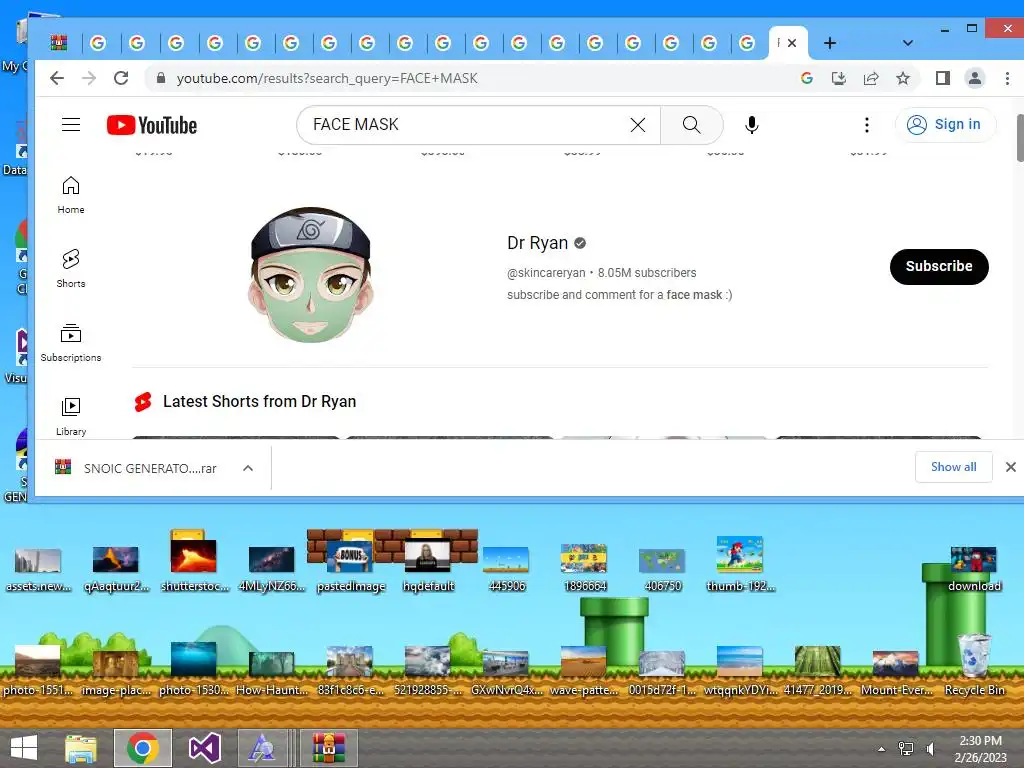Open Home in the YouTube sidebar

71,195
